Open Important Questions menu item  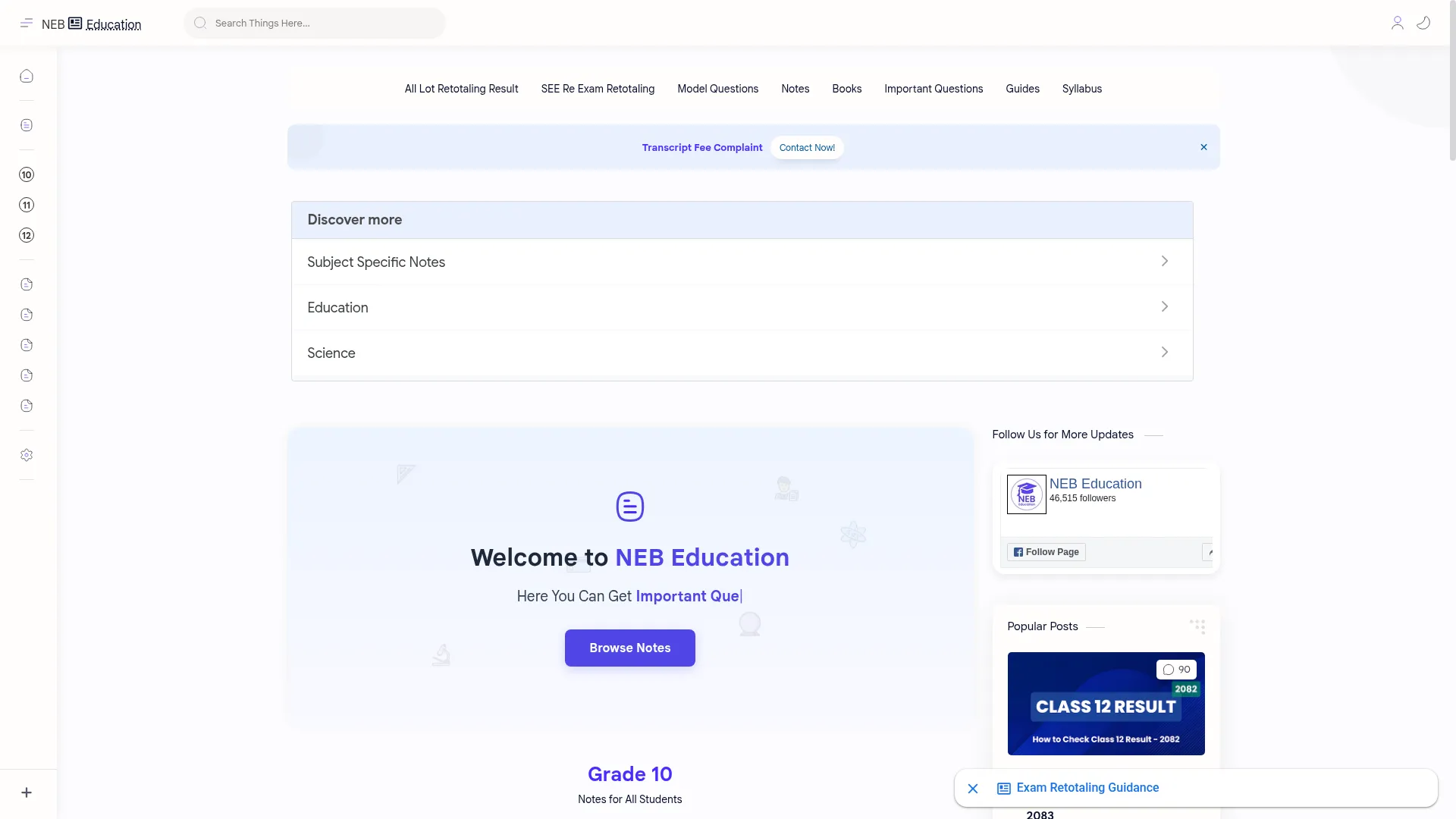934,89
